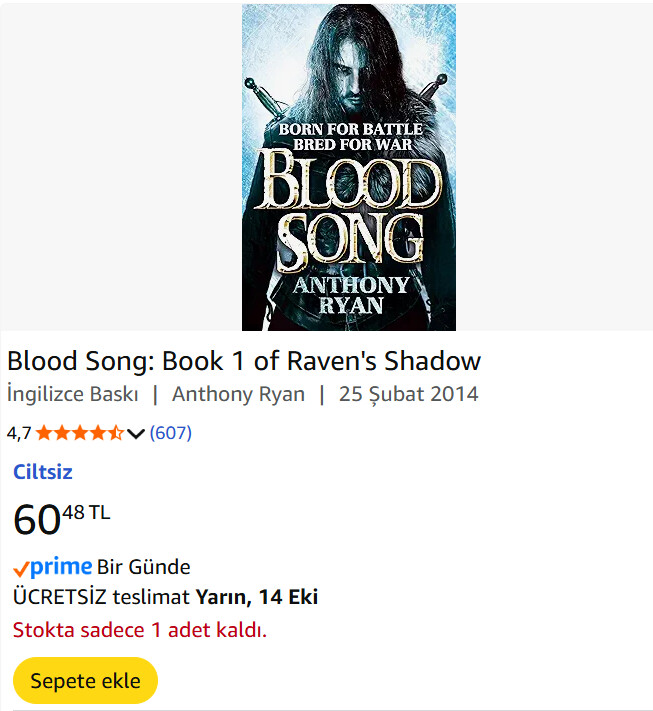Click the blue prime logo
The width and height of the screenshot is (653, 711).
click(x=61, y=567)
